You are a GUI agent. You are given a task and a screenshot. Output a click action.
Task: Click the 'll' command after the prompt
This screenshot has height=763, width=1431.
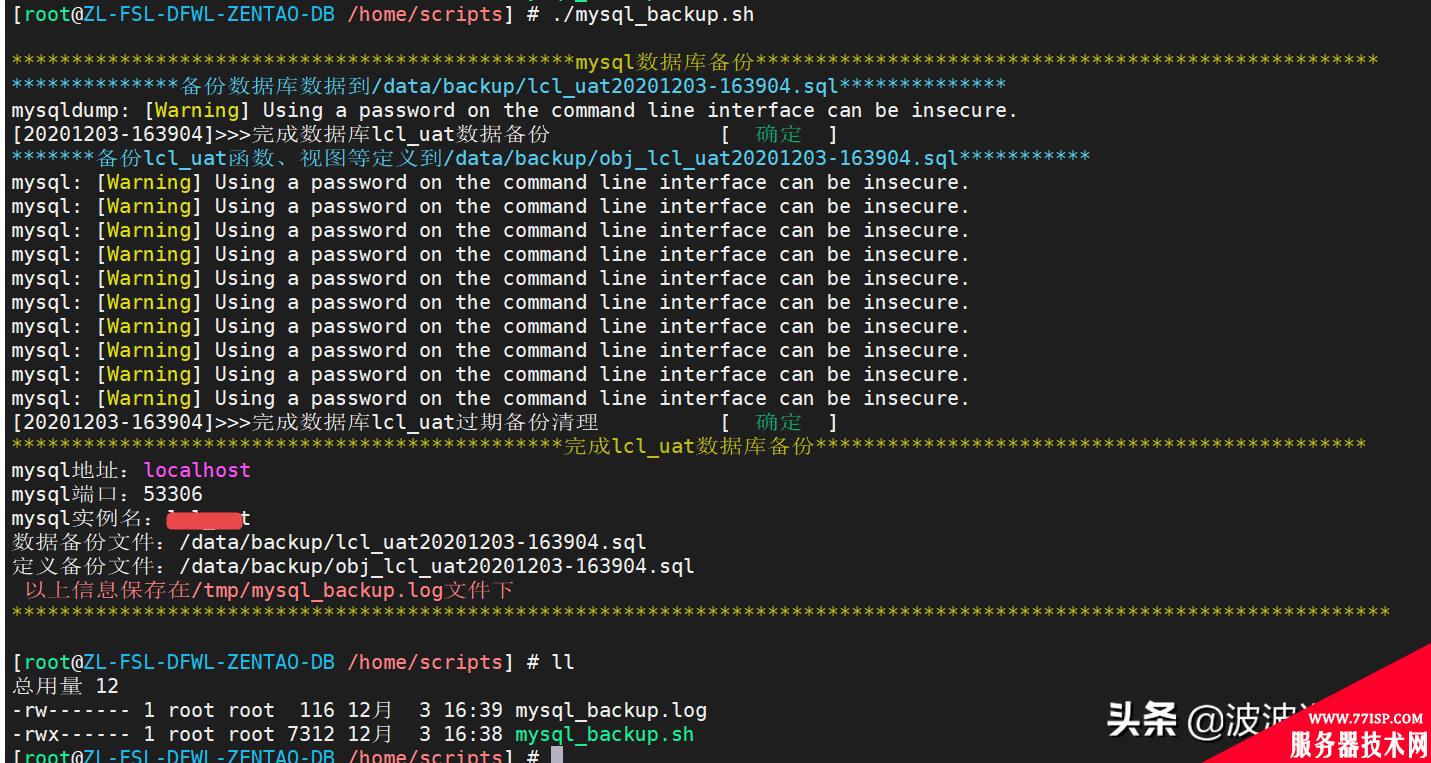[x=563, y=662]
